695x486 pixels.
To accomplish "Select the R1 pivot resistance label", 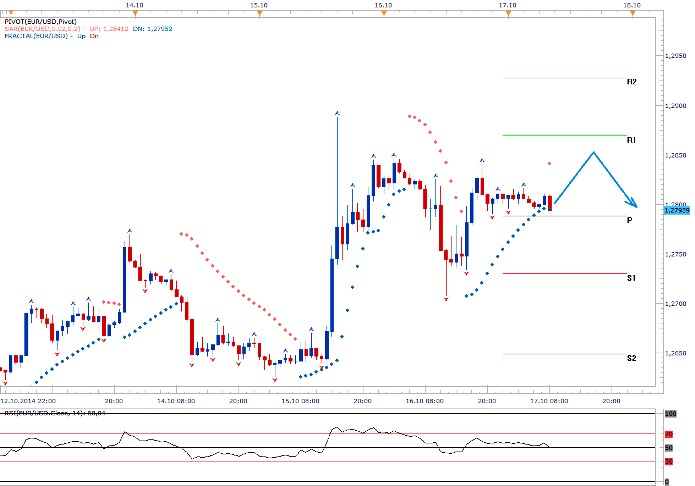I will coord(632,141).
